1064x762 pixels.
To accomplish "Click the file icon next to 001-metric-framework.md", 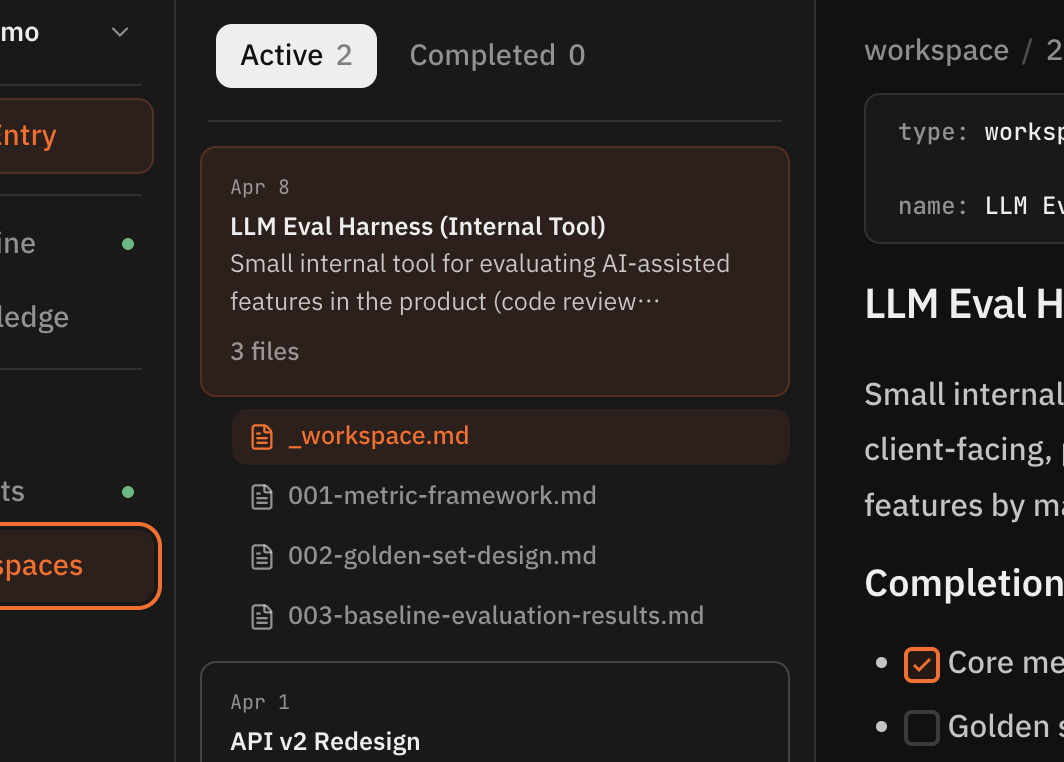I will [x=262, y=496].
